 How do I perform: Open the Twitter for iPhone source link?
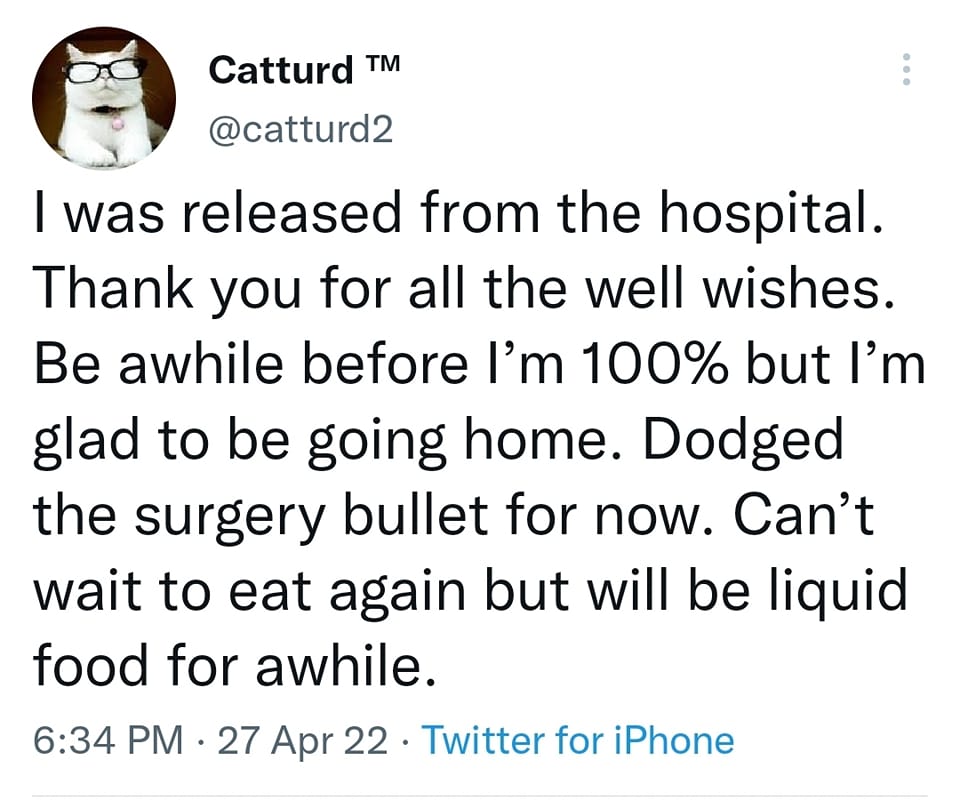(578, 741)
